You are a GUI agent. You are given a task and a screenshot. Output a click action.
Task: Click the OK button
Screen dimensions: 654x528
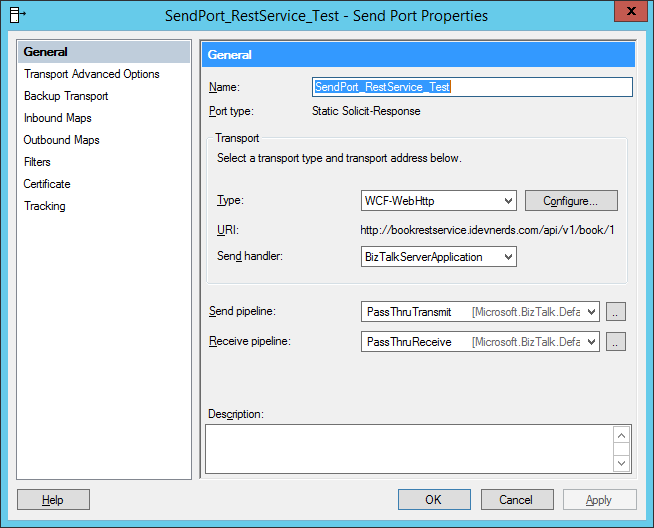point(434,500)
